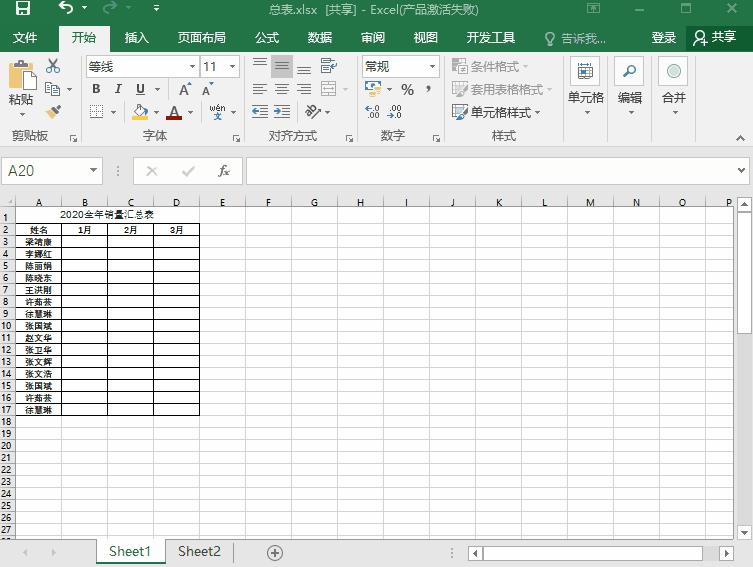Toggle middle vertical alignment
The width and height of the screenshot is (753, 567).
point(282,66)
